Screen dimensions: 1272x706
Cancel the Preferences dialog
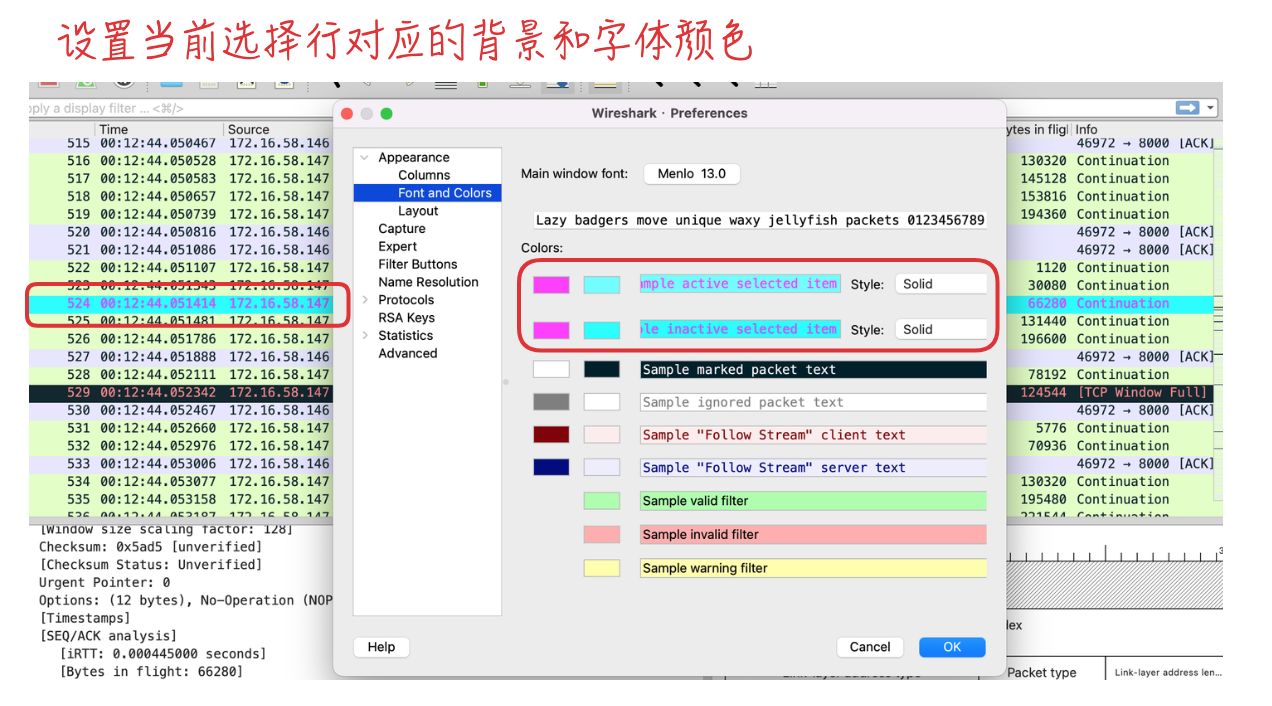click(870, 647)
